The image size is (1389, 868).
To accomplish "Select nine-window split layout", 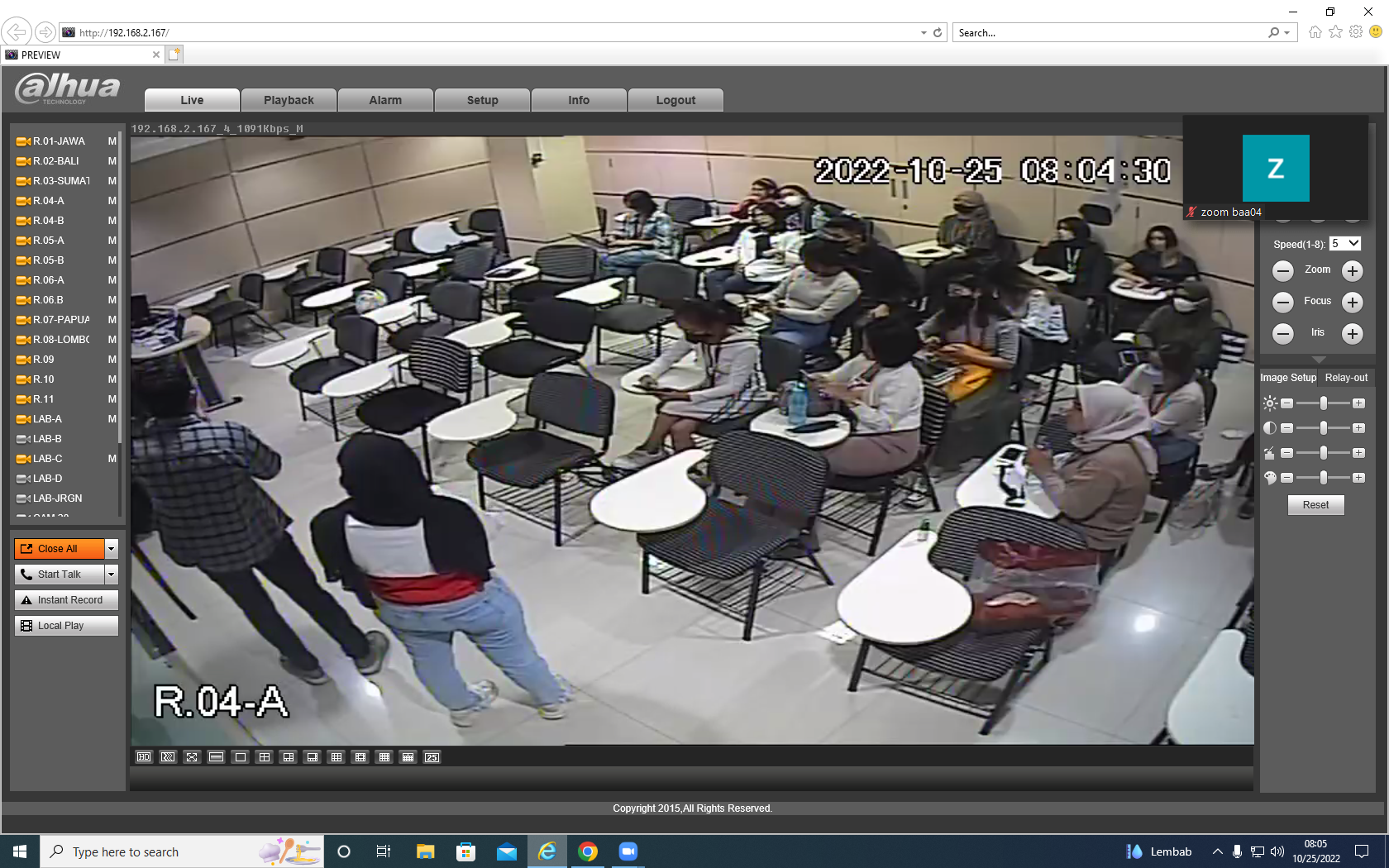I will click(x=336, y=757).
